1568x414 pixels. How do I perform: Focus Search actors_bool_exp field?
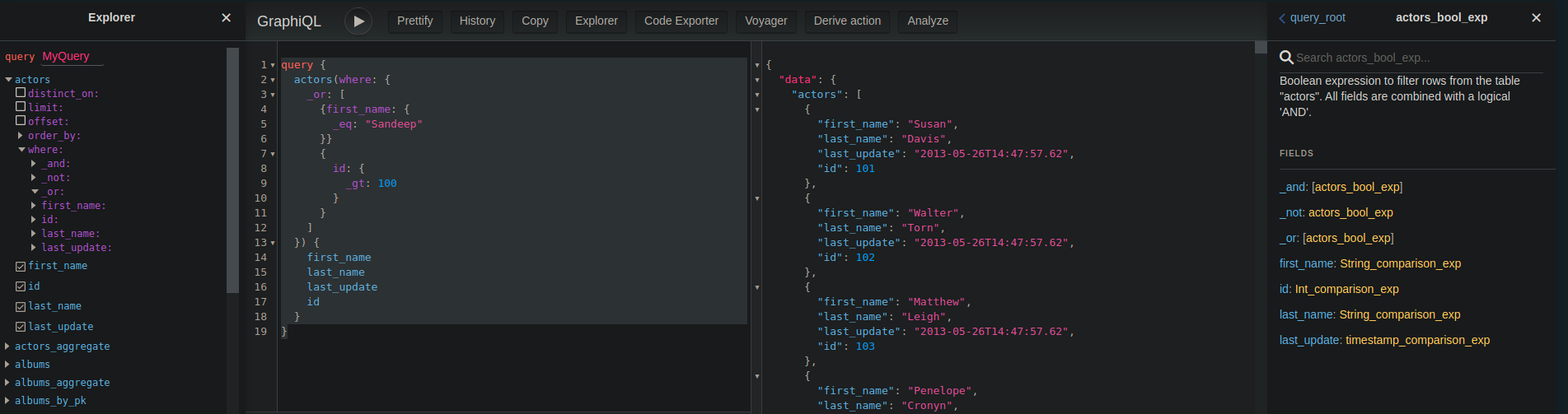(1417, 58)
